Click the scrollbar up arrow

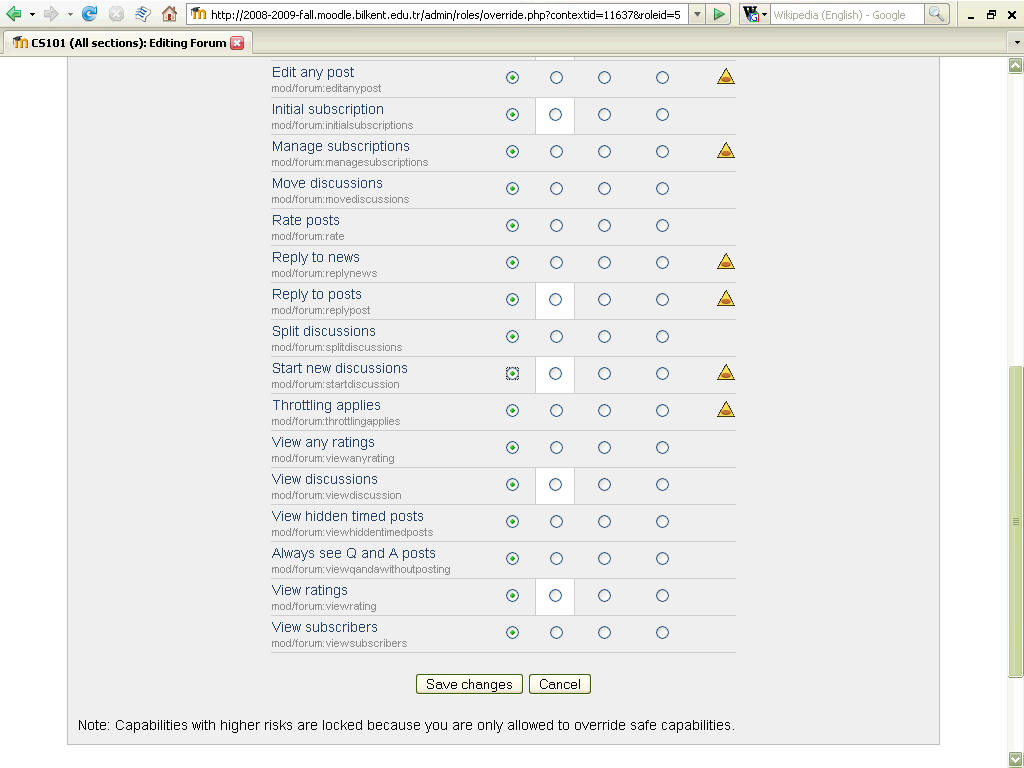(x=1016, y=65)
